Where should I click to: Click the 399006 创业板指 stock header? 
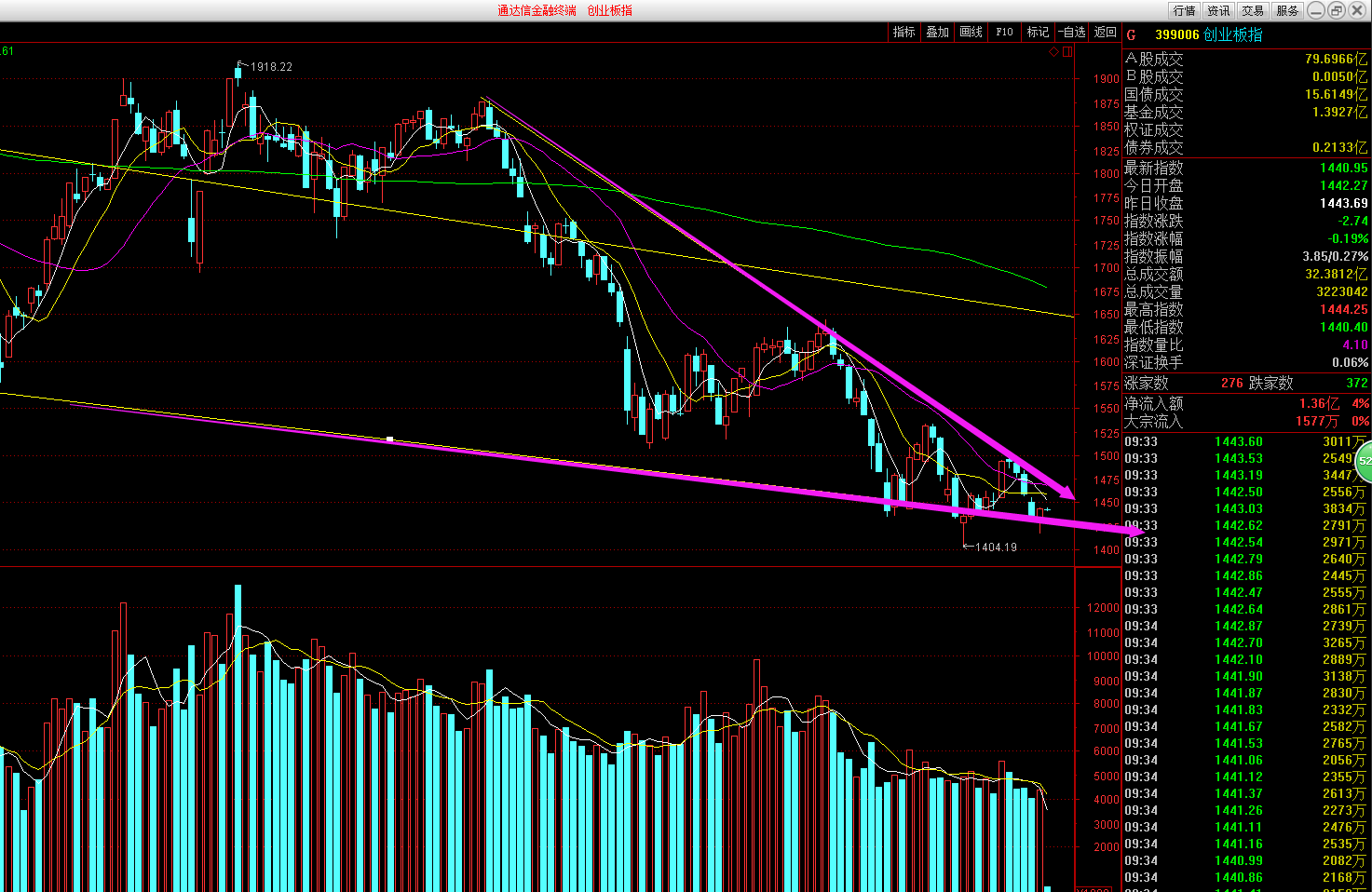click(1209, 34)
